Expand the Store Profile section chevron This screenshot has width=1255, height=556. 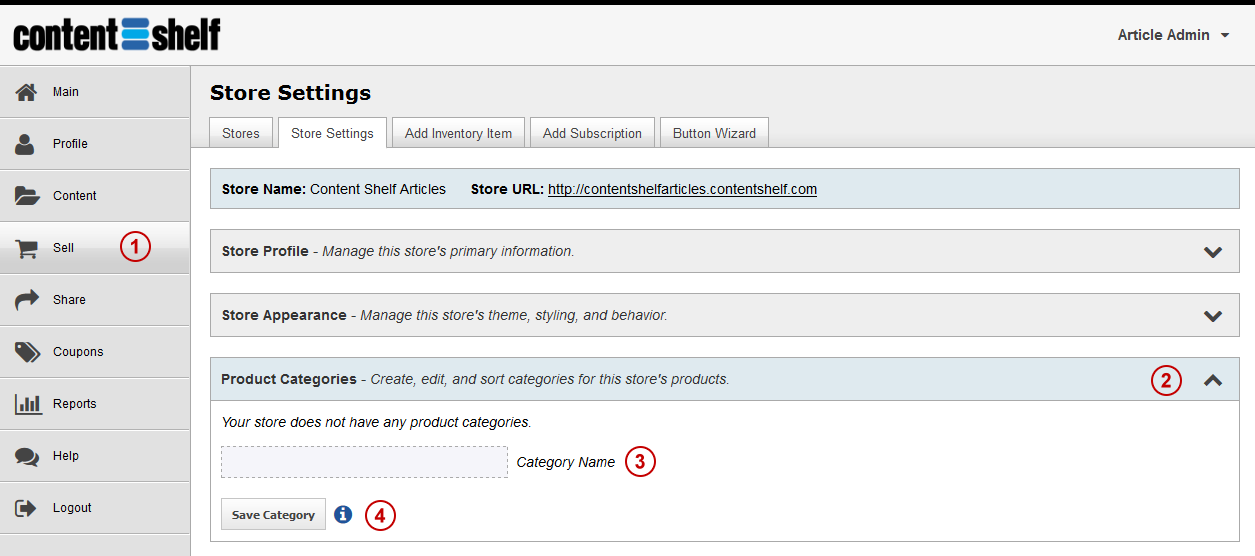tap(1213, 252)
